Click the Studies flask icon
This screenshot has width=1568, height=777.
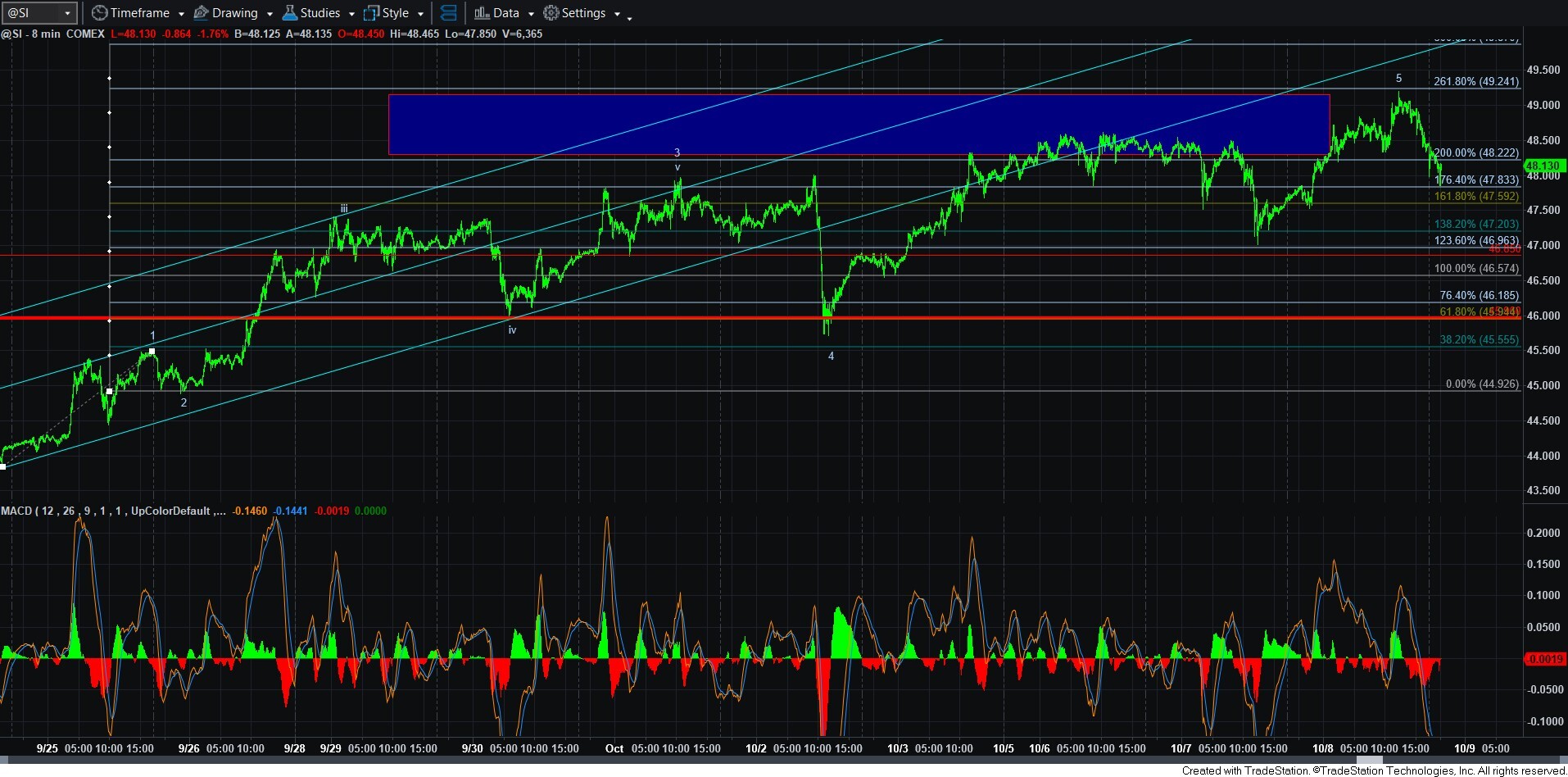coord(289,13)
